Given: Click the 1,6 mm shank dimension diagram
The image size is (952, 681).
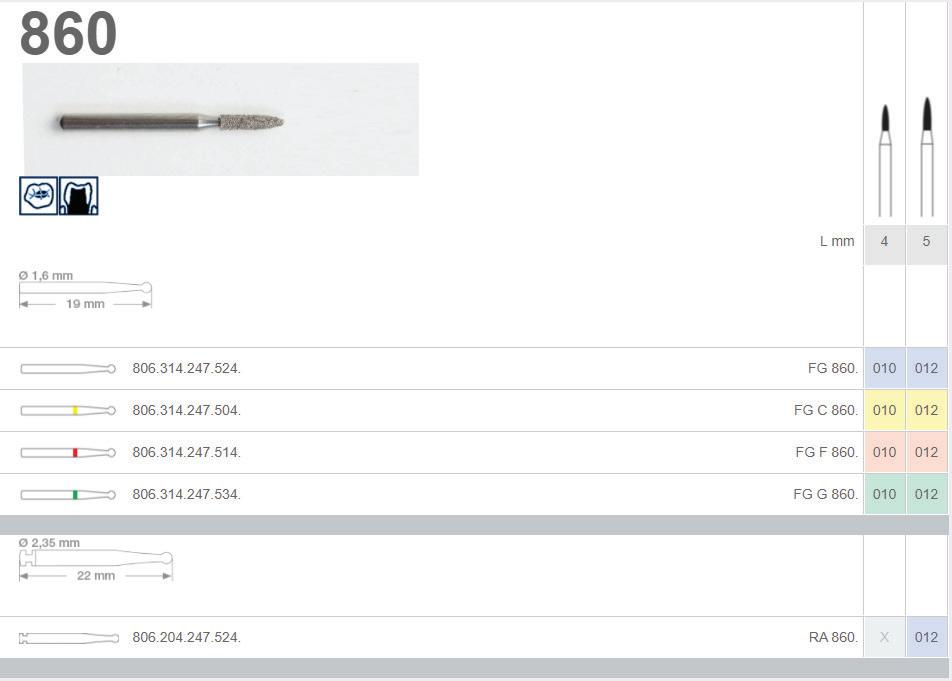Looking at the screenshot, I should point(86,290).
